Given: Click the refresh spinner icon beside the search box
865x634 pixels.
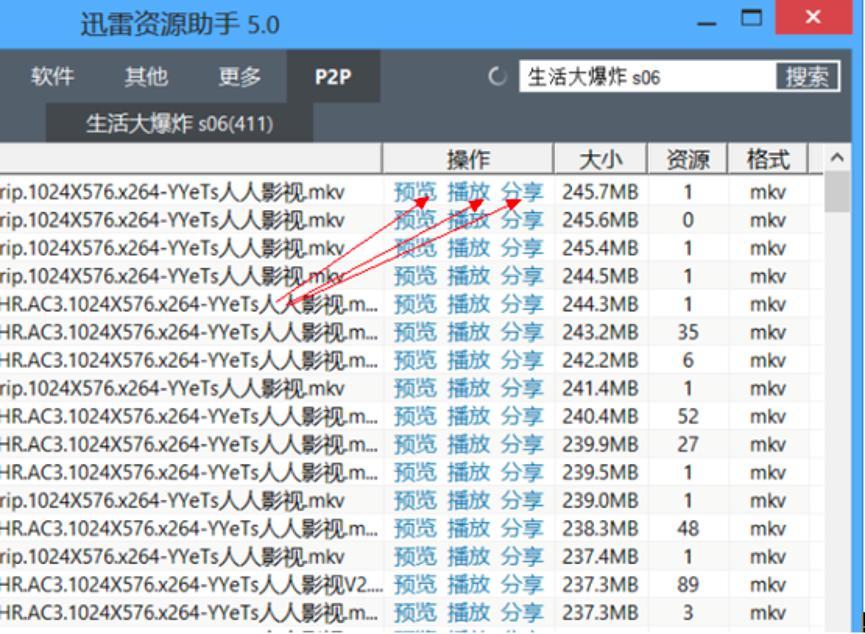Looking at the screenshot, I should pos(498,75).
